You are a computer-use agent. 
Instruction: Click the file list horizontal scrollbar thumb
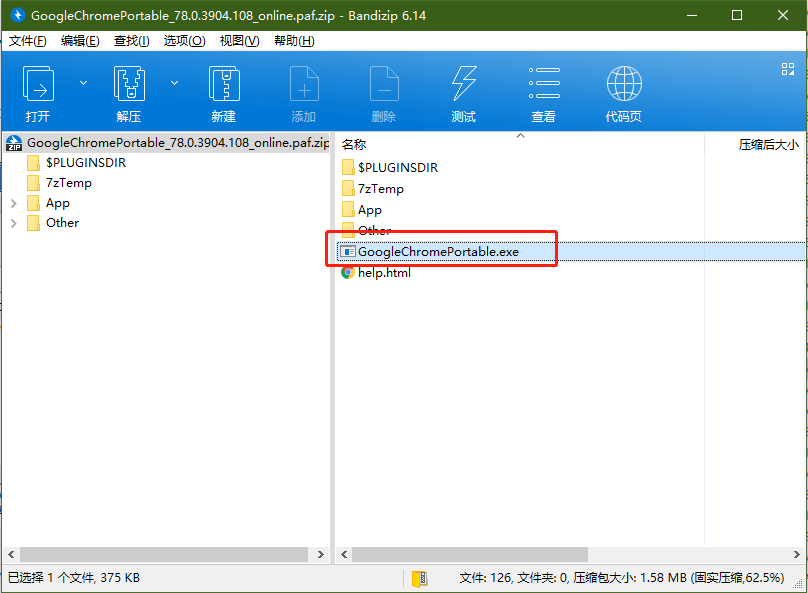pyautogui.click(x=470, y=554)
